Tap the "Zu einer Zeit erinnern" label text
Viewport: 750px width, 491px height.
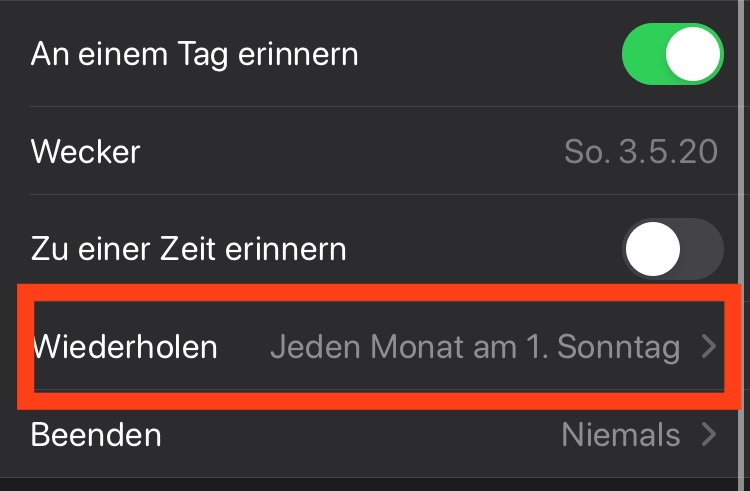coord(188,248)
